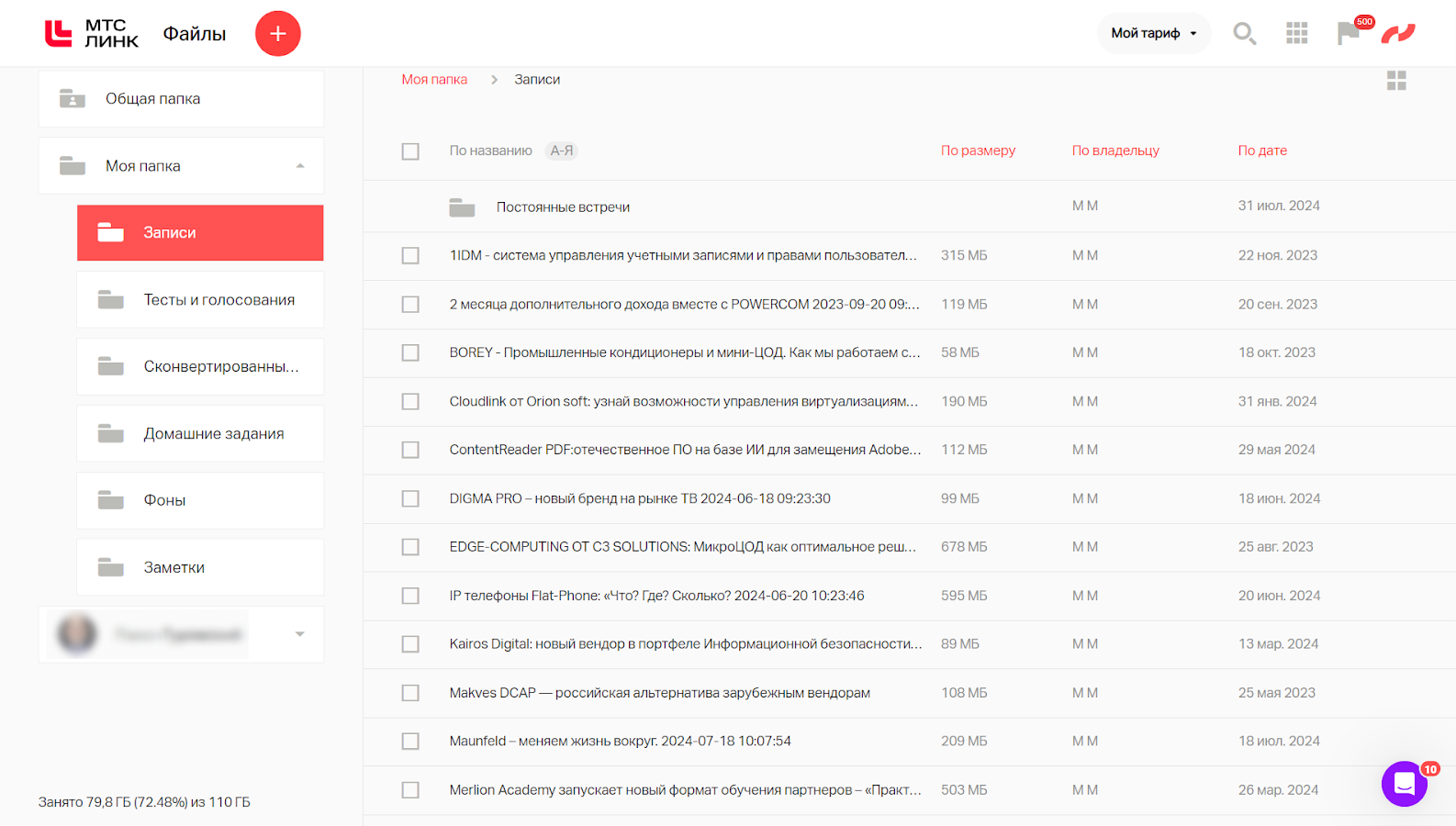Click the 595 МБ size cell
The width and height of the screenshot is (1456, 826).
coord(964,596)
